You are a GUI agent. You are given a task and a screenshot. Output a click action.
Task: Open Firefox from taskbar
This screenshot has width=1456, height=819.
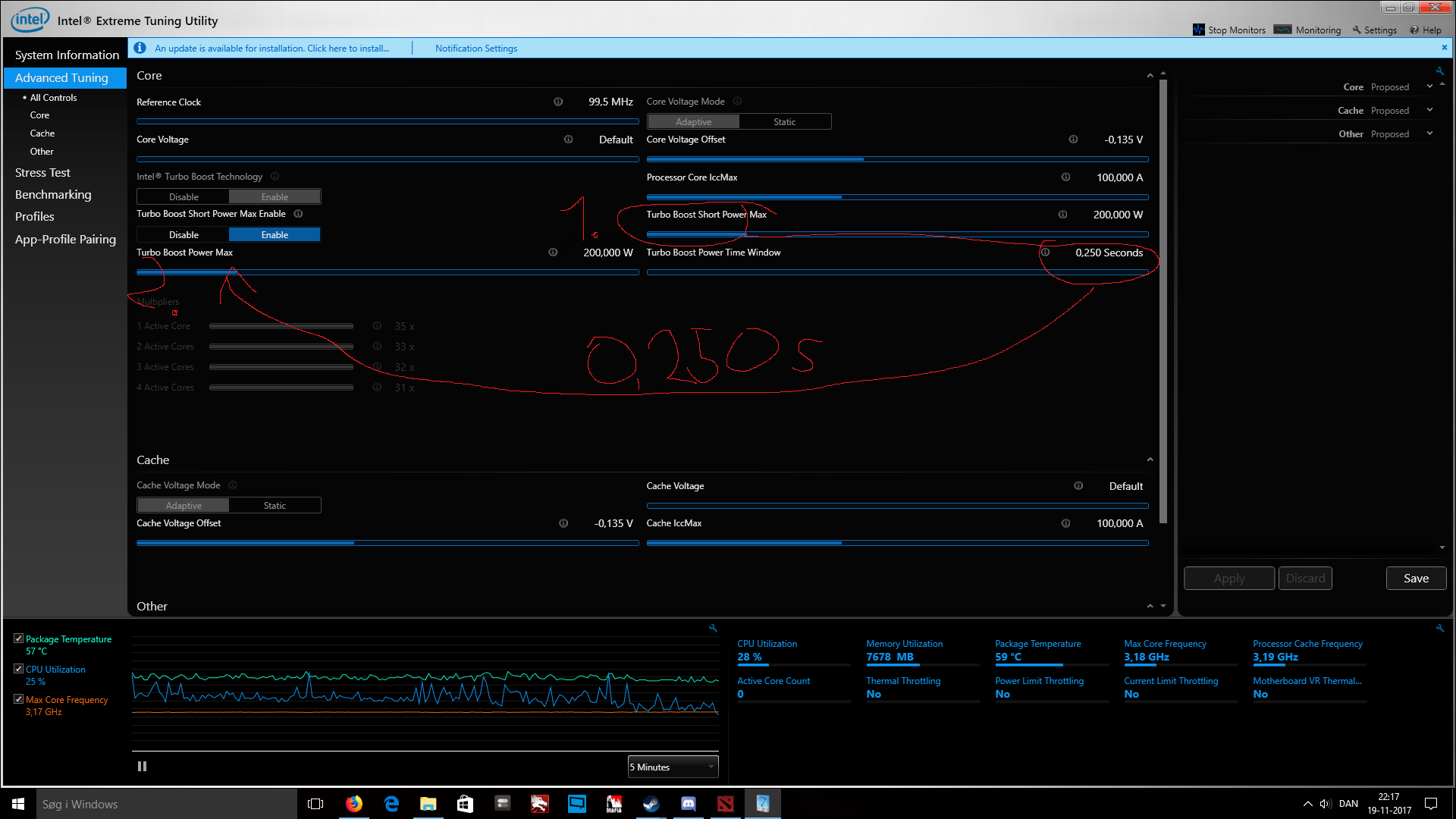pyautogui.click(x=354, y=804)
